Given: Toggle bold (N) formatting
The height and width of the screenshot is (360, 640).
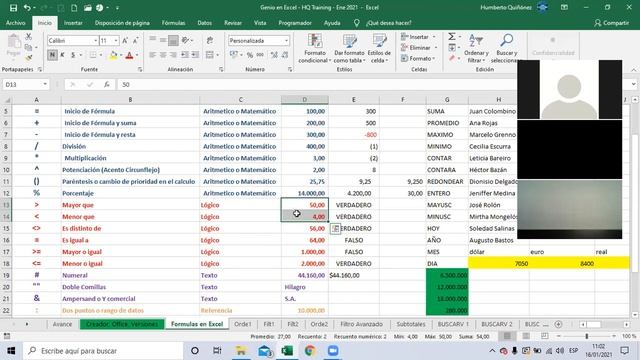Looking at the screenshot, I should click(x=52, y=55).
